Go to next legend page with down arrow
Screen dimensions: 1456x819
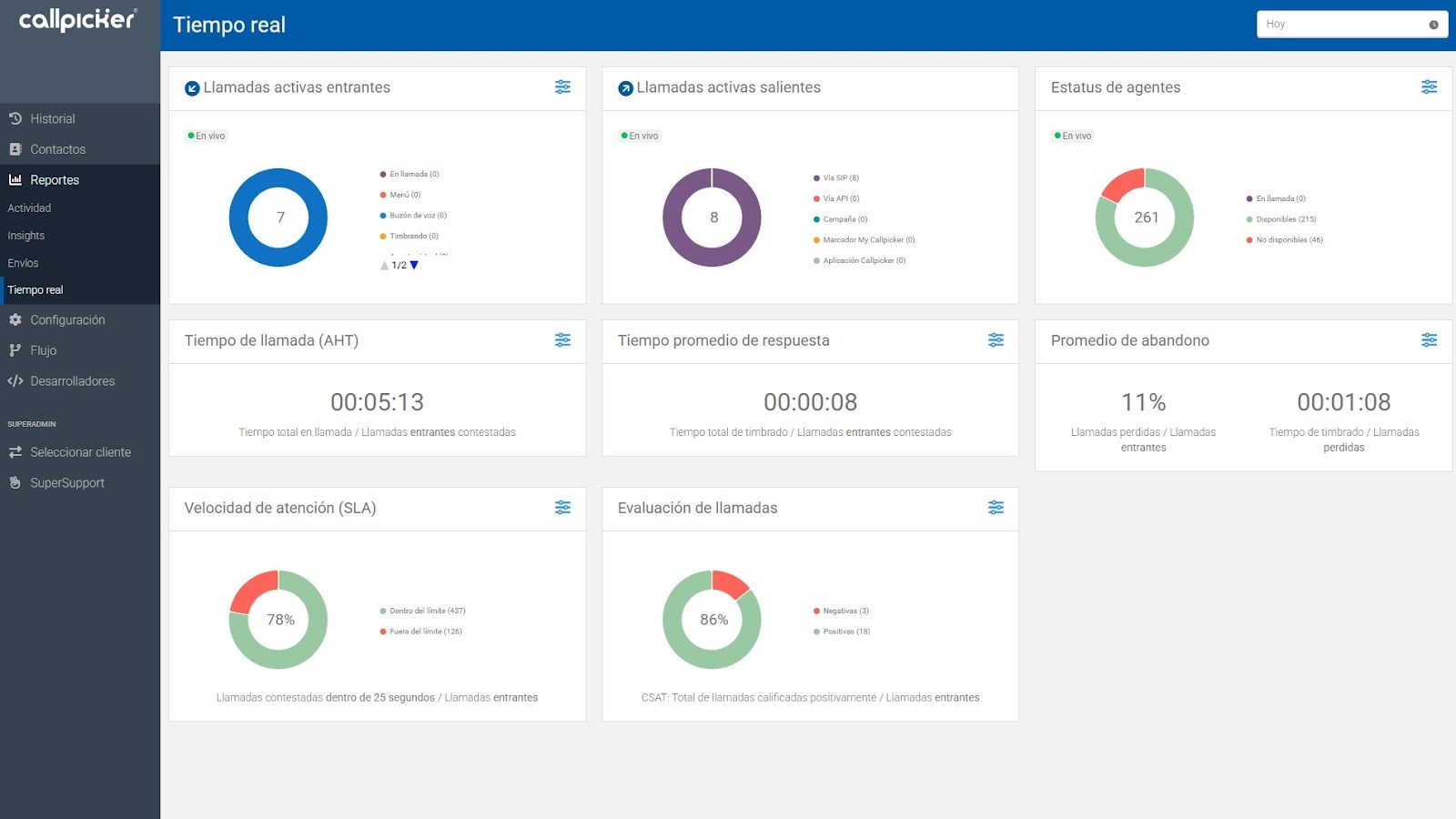(x=414, y=265)
